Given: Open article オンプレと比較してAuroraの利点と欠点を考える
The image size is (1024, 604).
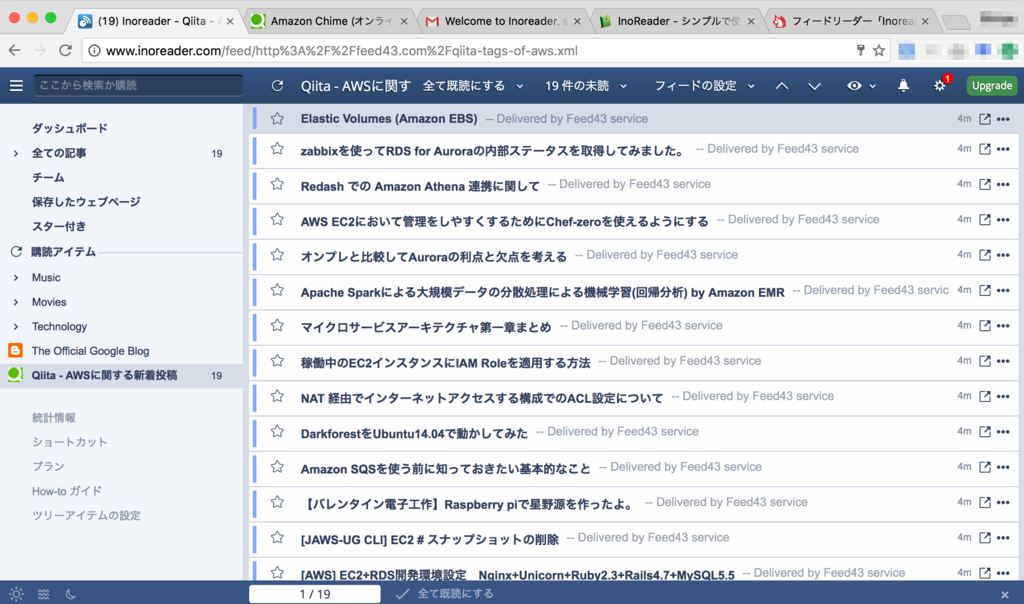Looking at the screenshot, I should click(434, 256).
